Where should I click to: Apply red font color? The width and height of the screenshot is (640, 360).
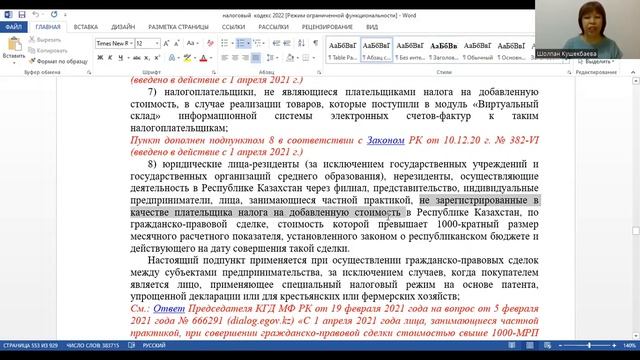click(203, 58)
